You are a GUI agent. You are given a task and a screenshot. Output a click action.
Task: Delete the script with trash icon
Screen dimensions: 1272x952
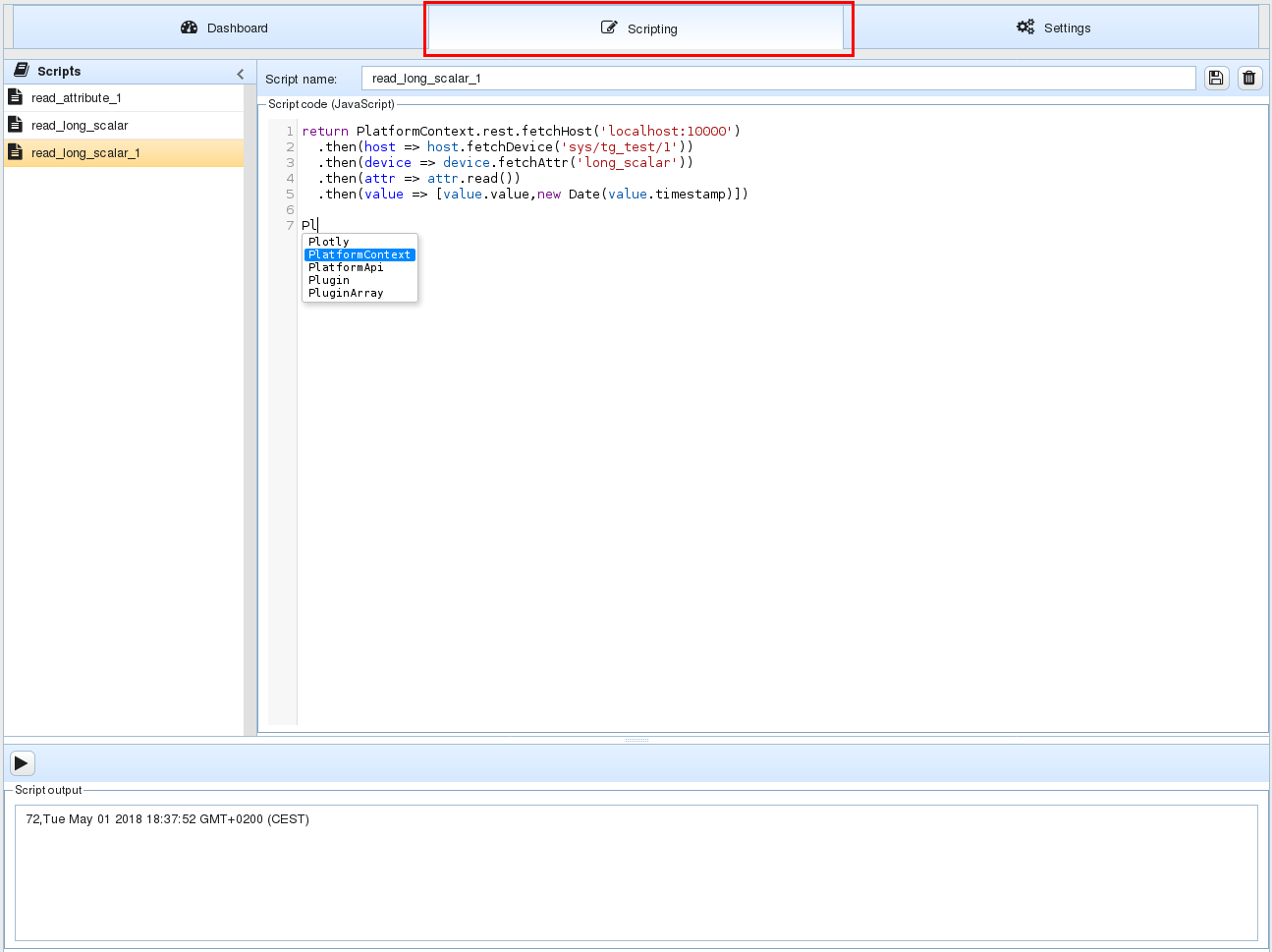tap(1249, 79)
